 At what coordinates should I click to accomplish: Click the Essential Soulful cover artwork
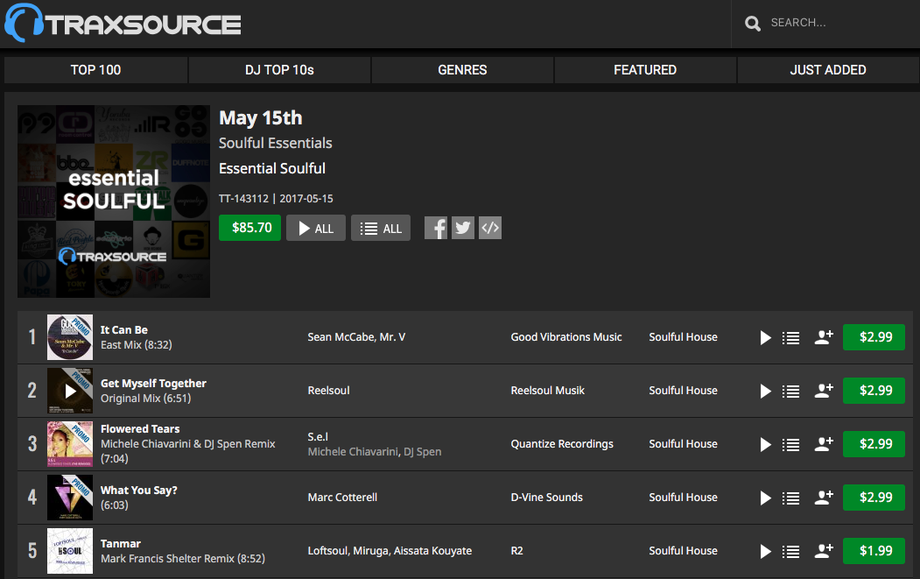(114, 201)
